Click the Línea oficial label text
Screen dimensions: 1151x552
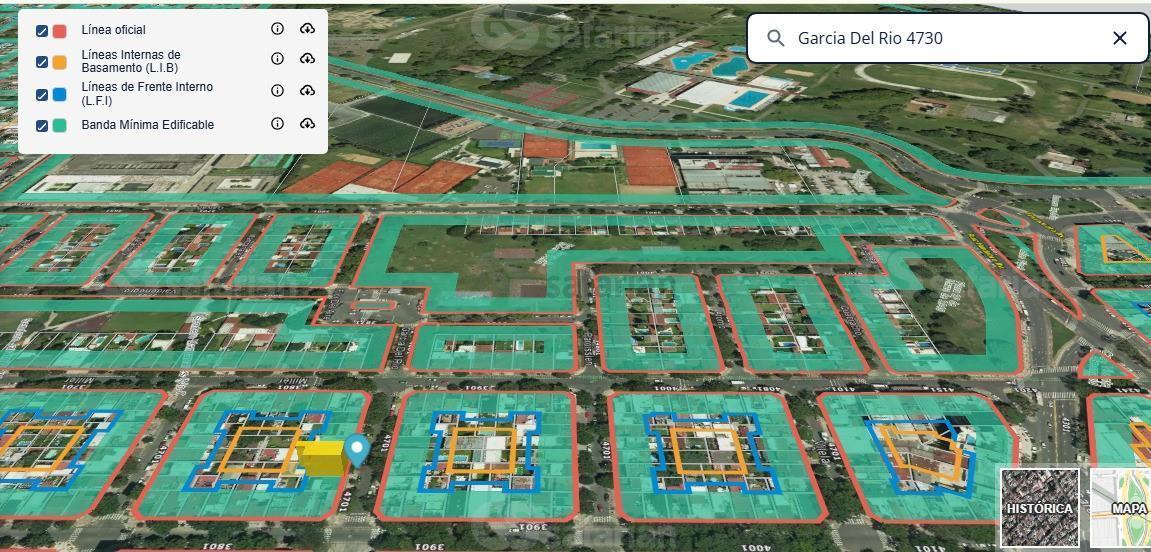click(x=114, y=30)
